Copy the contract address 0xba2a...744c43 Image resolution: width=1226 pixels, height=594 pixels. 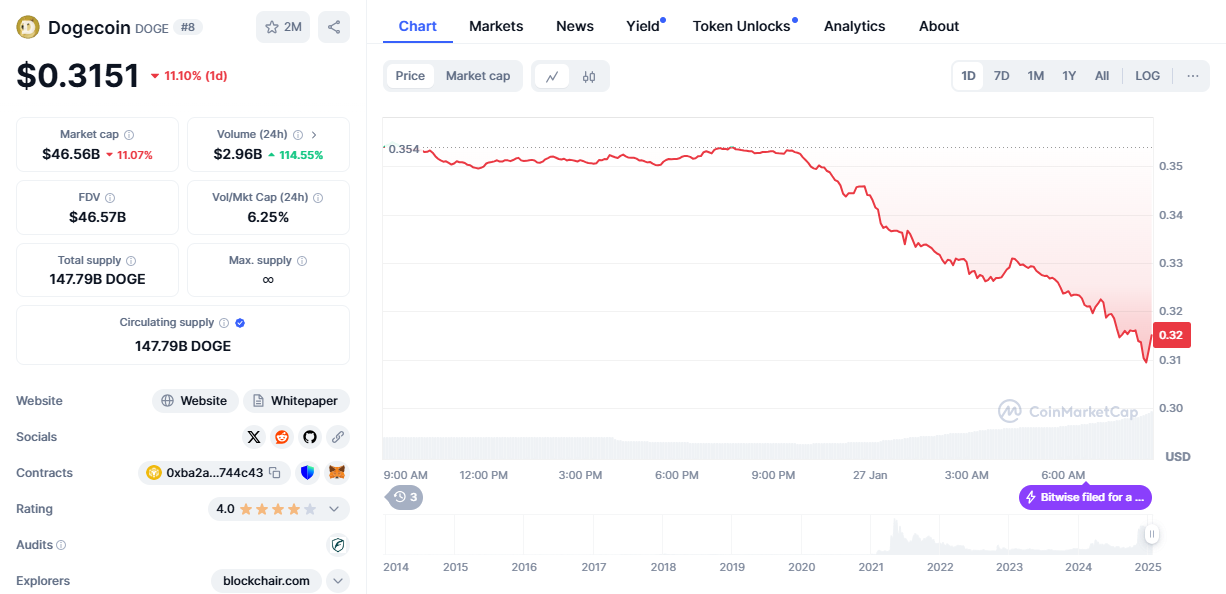pyautogui.click(x=275, y=473)
